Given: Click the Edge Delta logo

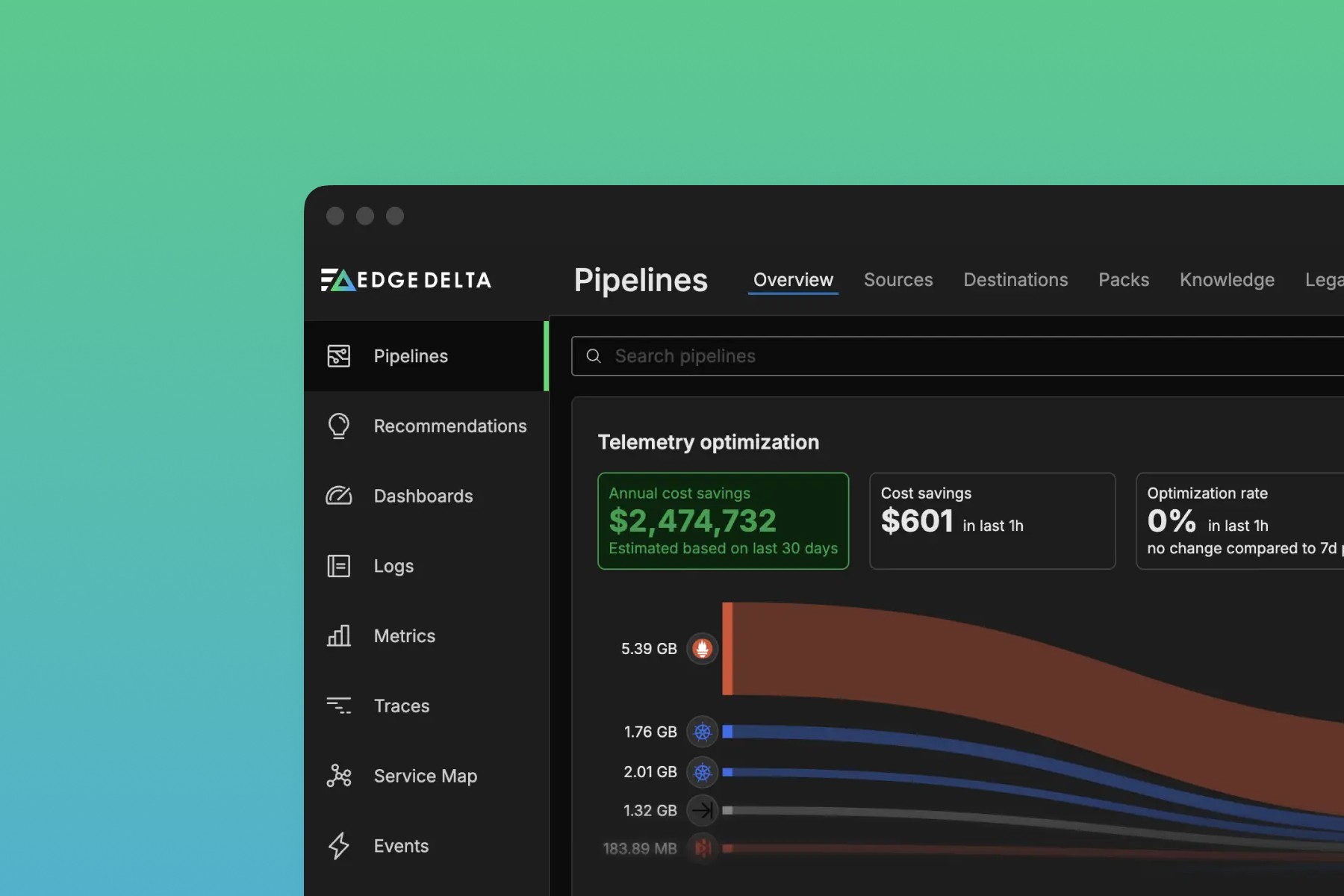Looking at the screenshot, I should click(406, 280).
